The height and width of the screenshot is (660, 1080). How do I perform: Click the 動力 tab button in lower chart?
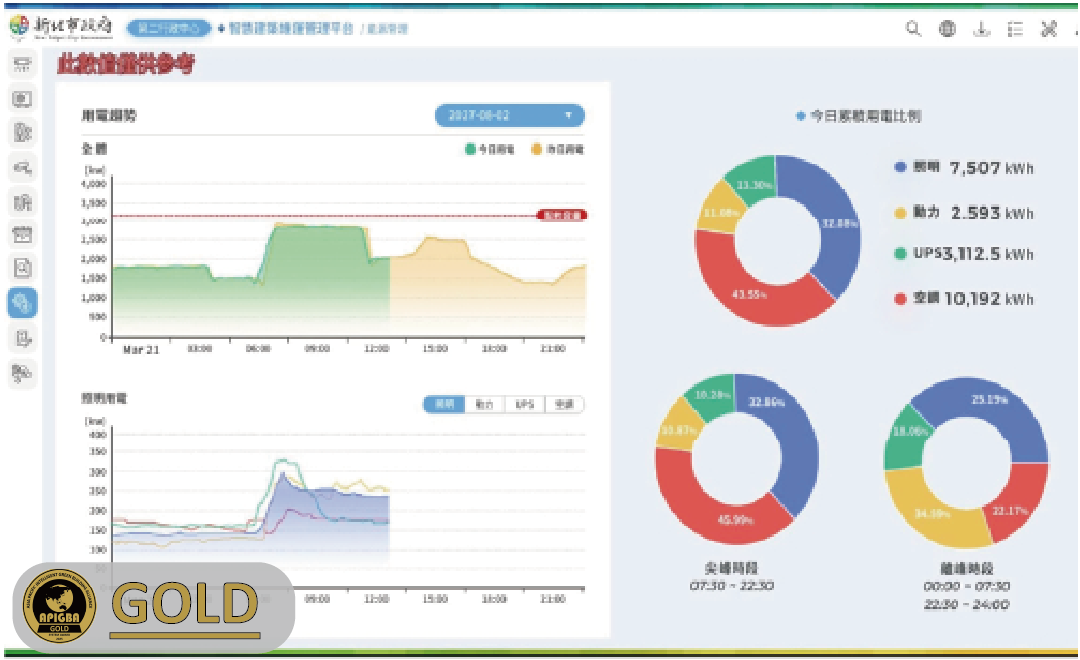click(485, 405)
